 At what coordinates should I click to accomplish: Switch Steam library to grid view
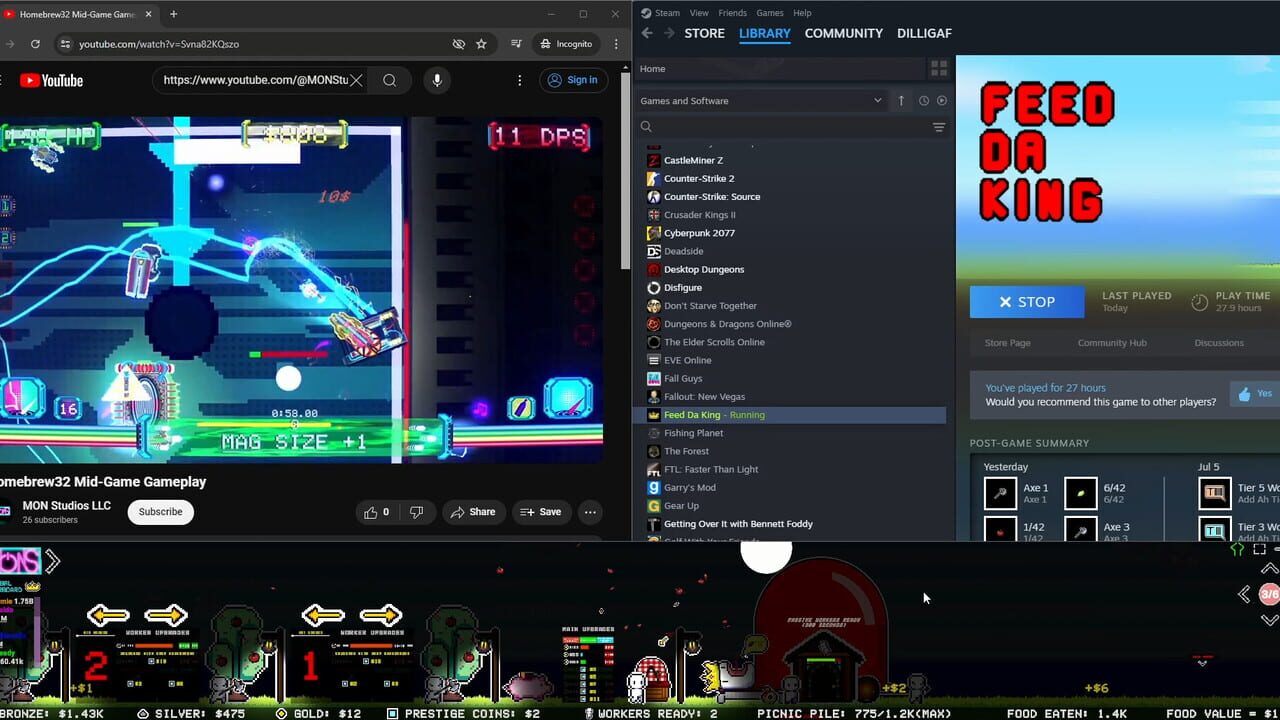point(939,68)
